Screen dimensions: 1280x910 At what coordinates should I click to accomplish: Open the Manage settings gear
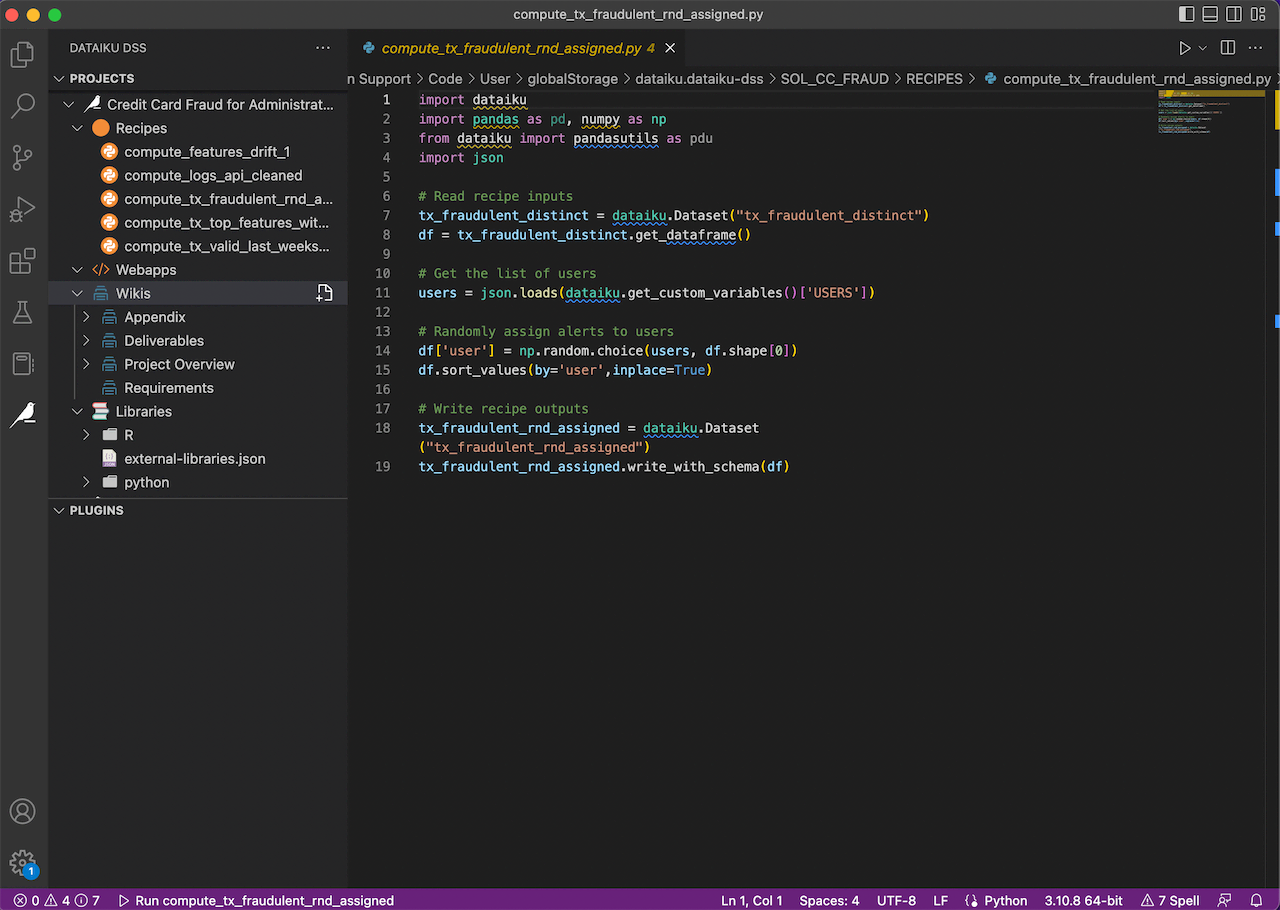click(x=22, y=863)
